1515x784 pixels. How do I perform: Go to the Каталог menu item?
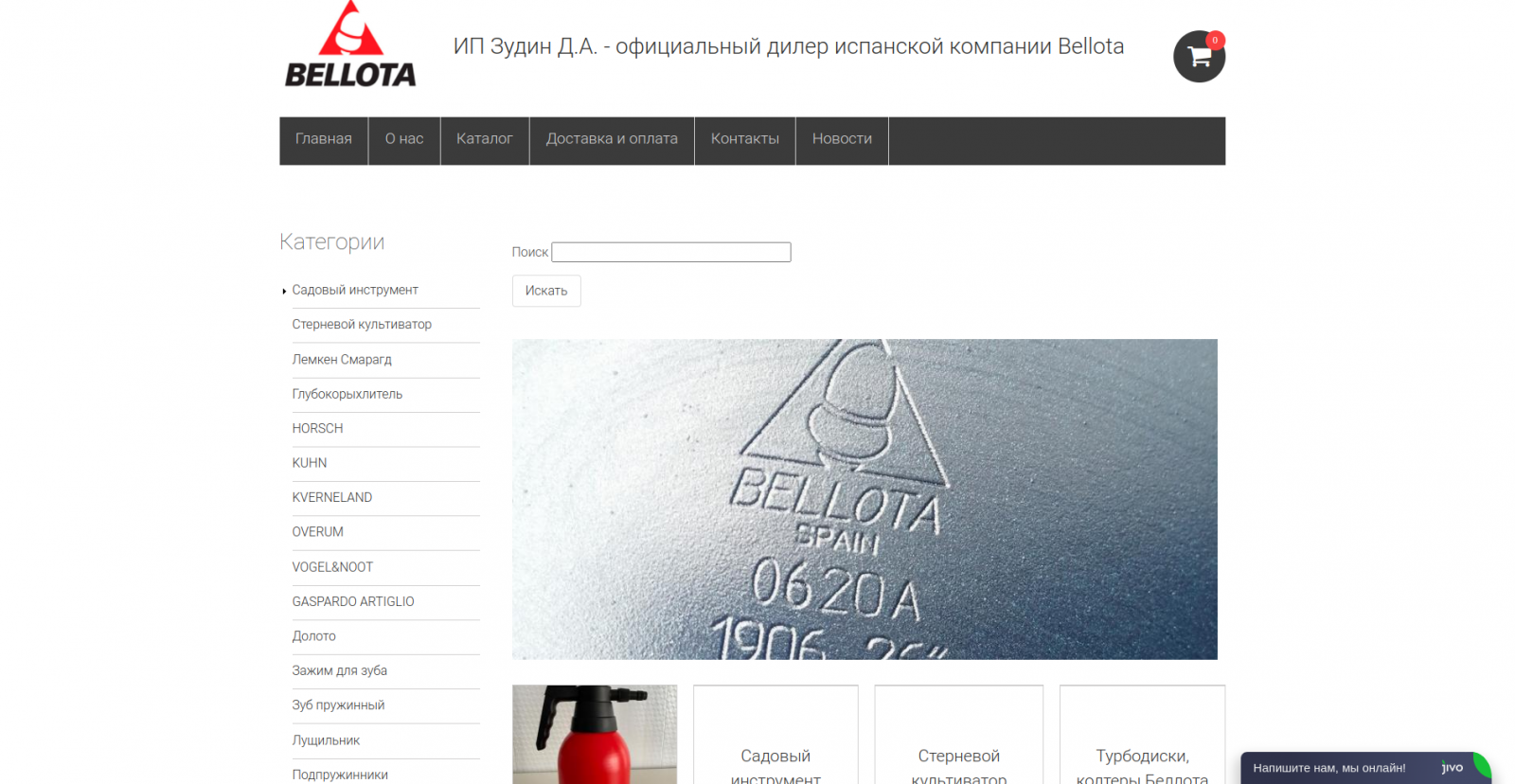485,140
